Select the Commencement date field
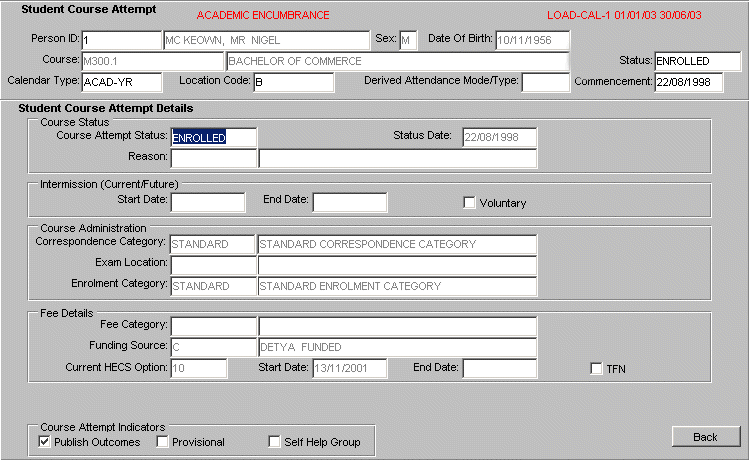Image resolution: width=749 pixels, height=460 pixels. tap(688, 82)
